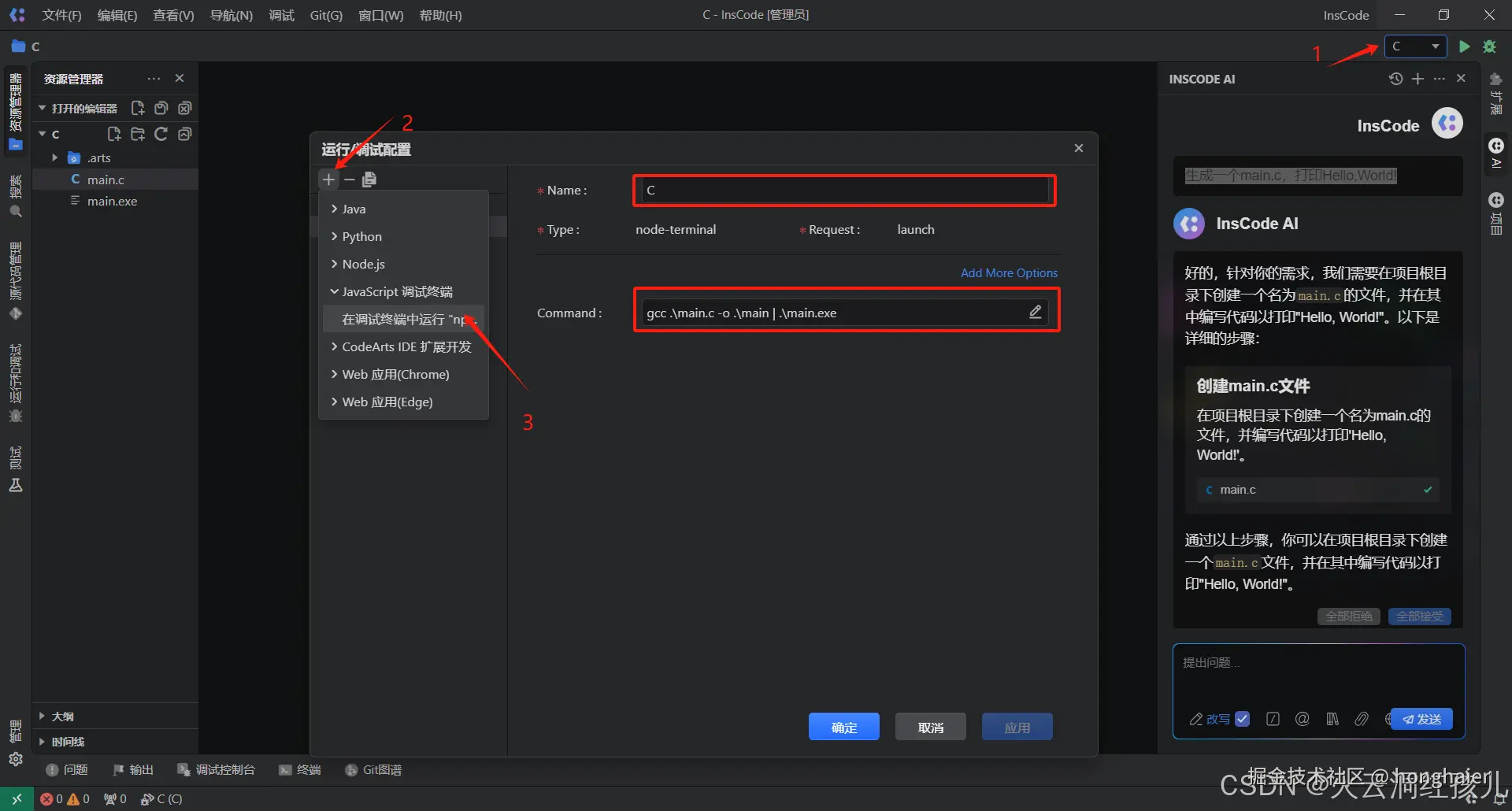The image size is (1512, 811).
Task: Close all open editors
Action: click(185, 108)
